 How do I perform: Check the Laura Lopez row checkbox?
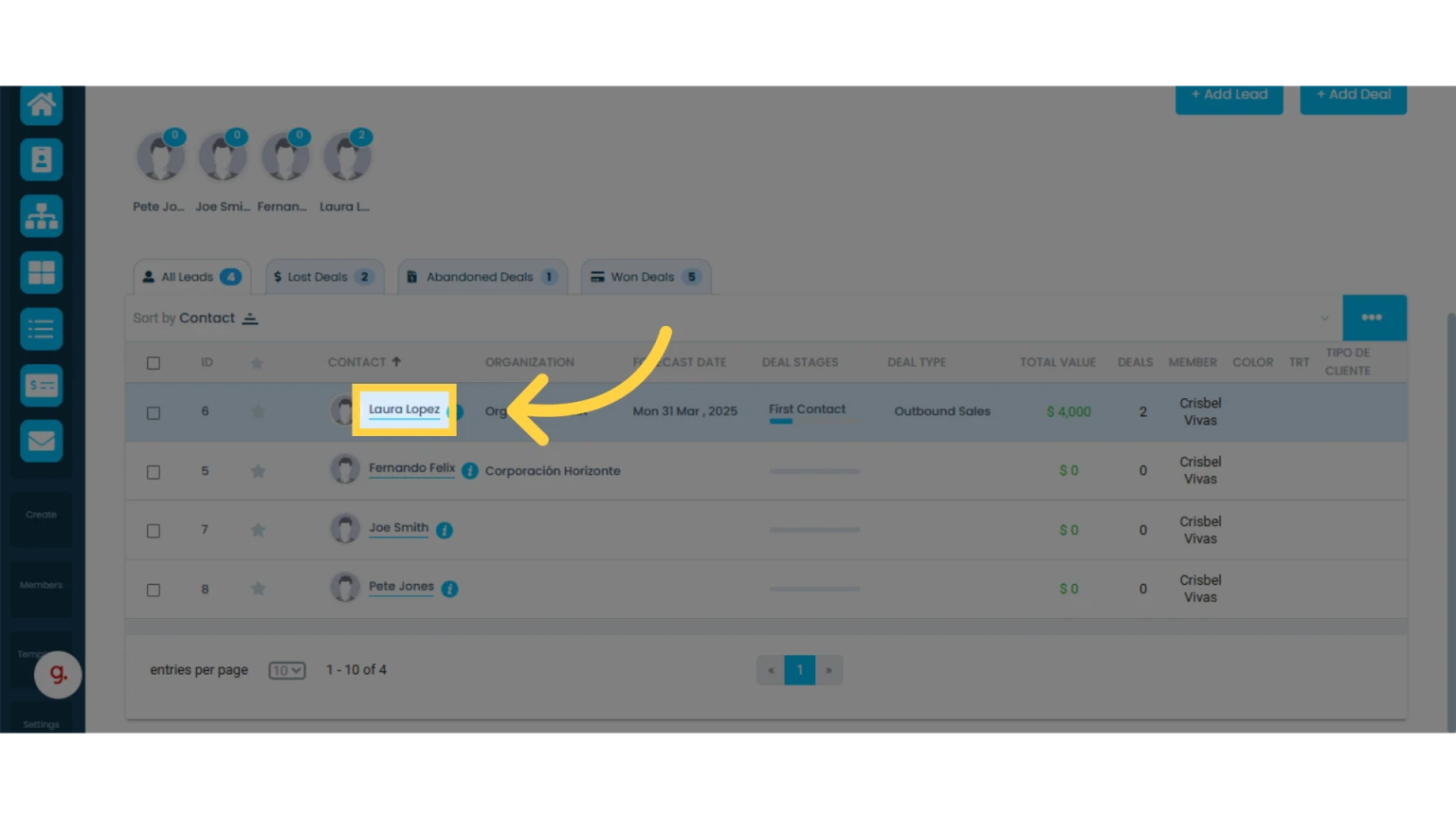154,413
